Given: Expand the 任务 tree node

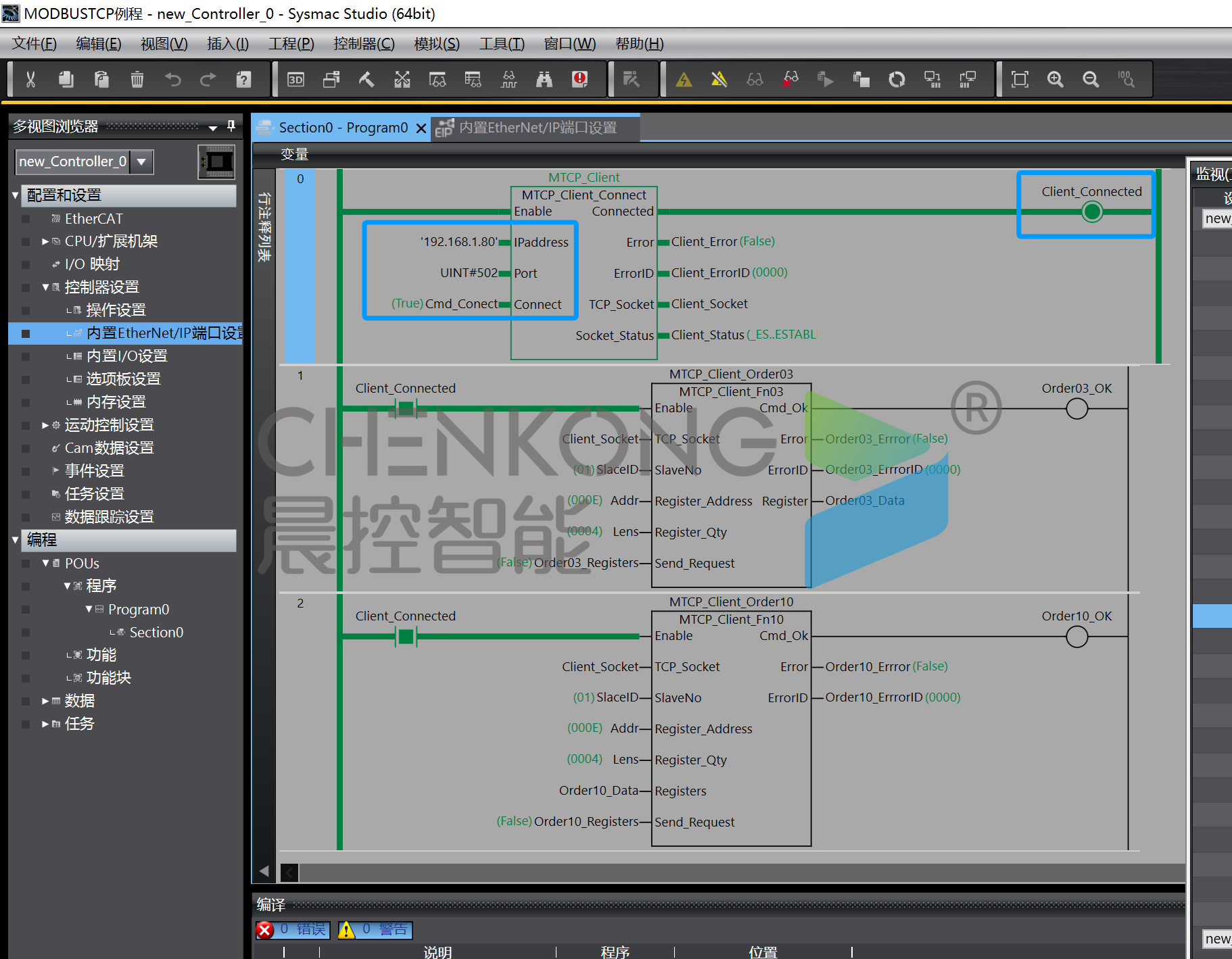Looking at the screenshot, I should coord(45,724).
